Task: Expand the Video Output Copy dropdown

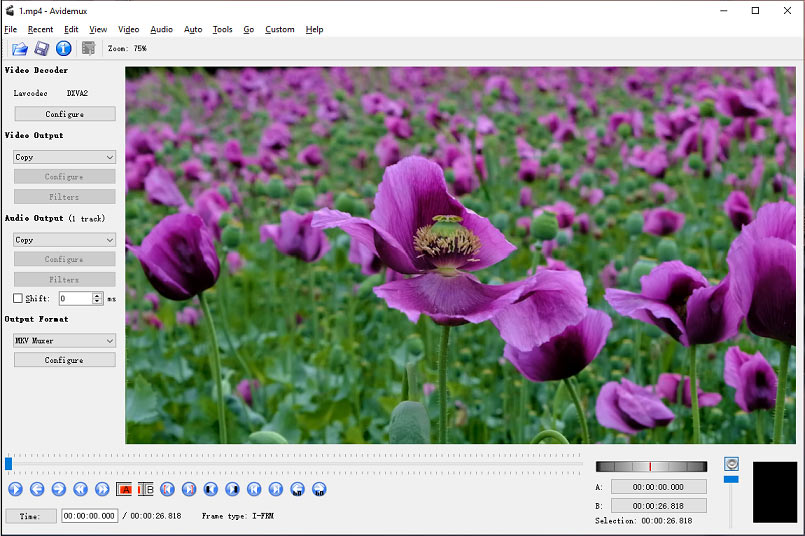Action: [x=65, y=157]
